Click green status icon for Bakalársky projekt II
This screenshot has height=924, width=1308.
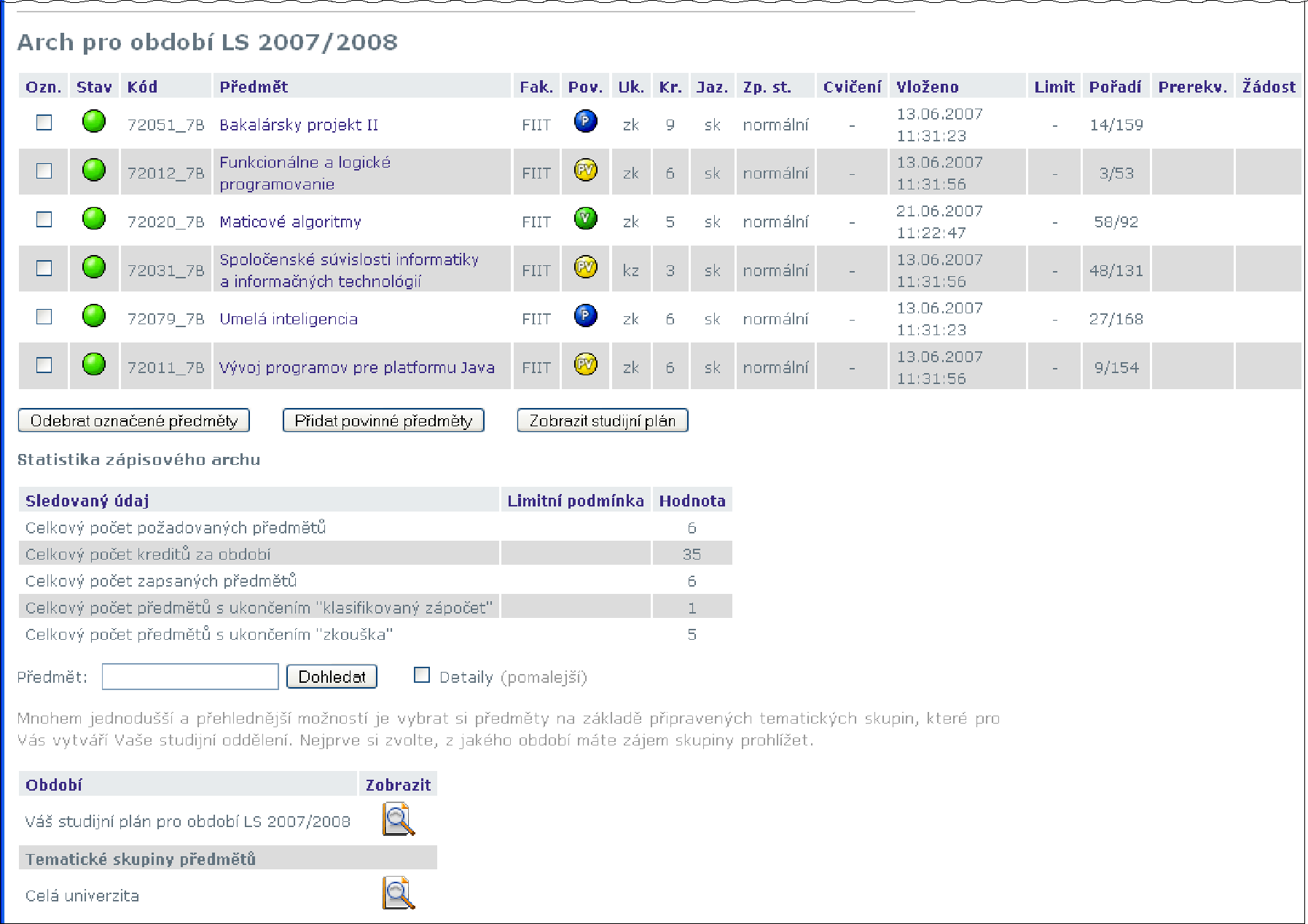[94, 121]
